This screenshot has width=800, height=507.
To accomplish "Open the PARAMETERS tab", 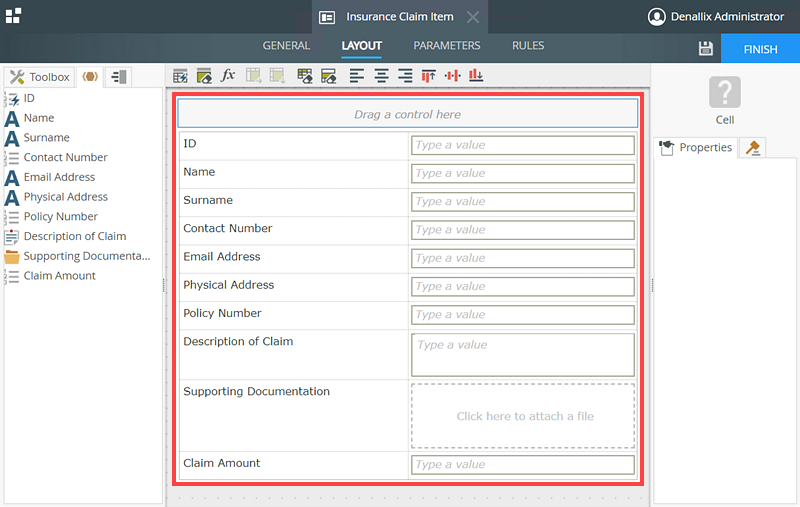I will tap(446, 46).
